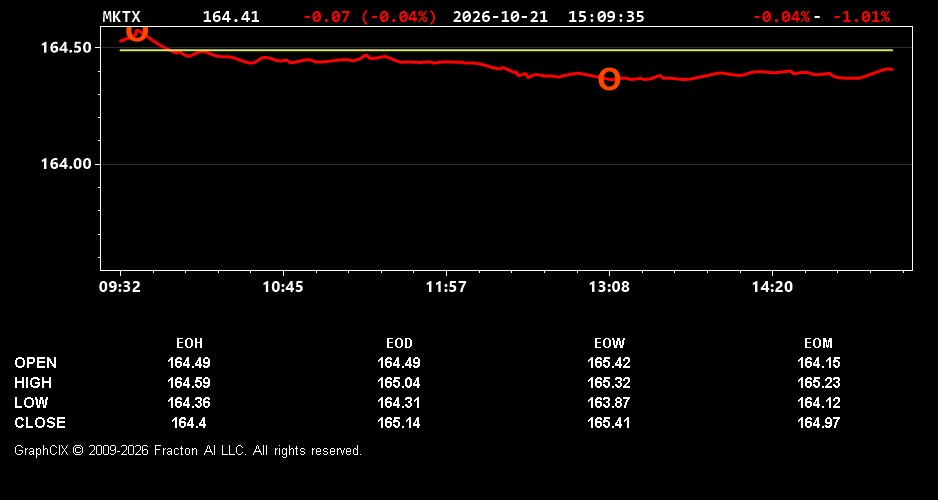The height and width of the screenshot is (500, 938).
Task: Select the EOM high value 165.23
Action: pos(818,383)
